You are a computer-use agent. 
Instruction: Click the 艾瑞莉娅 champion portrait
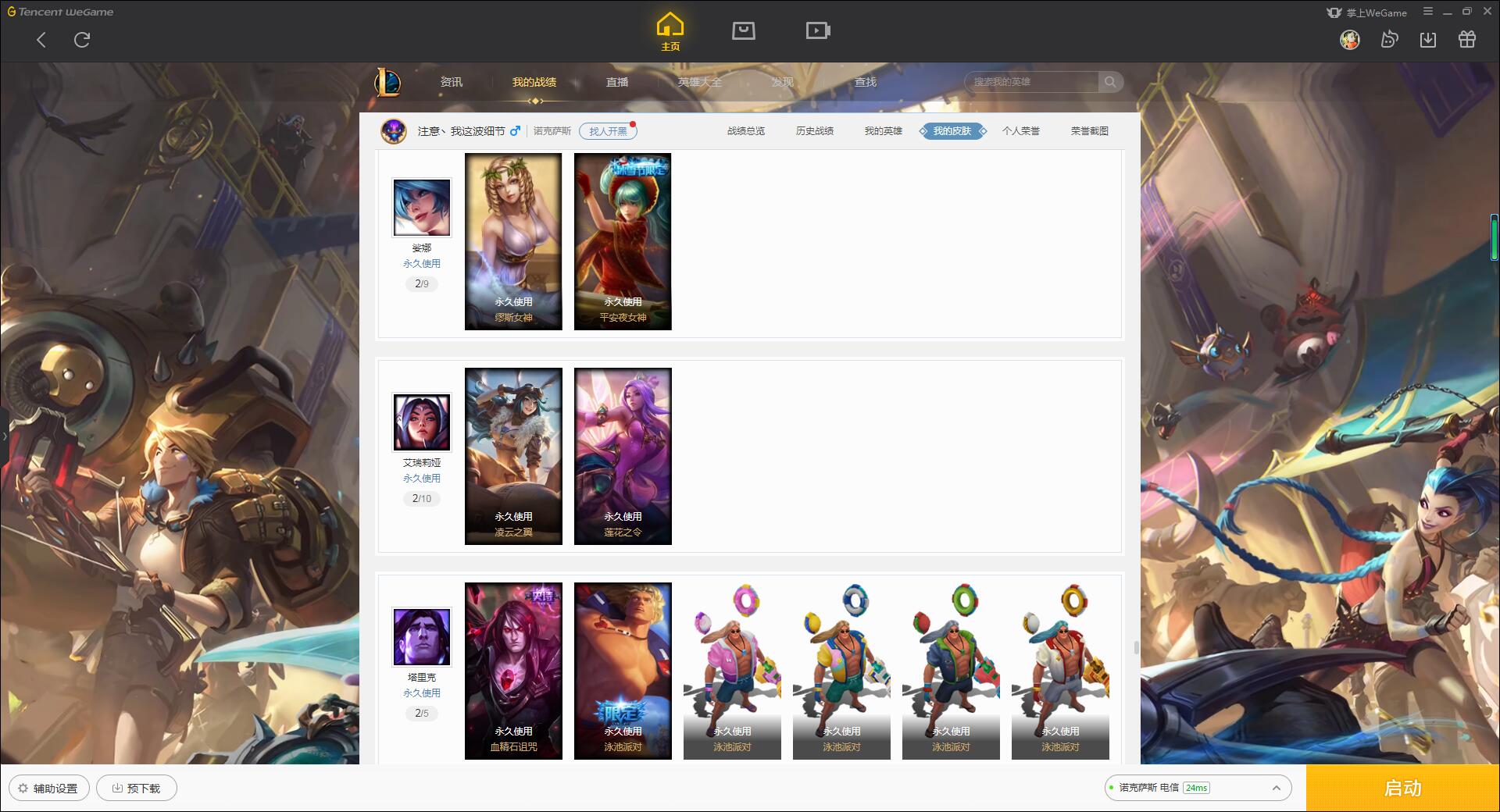(x=422, y=422)
